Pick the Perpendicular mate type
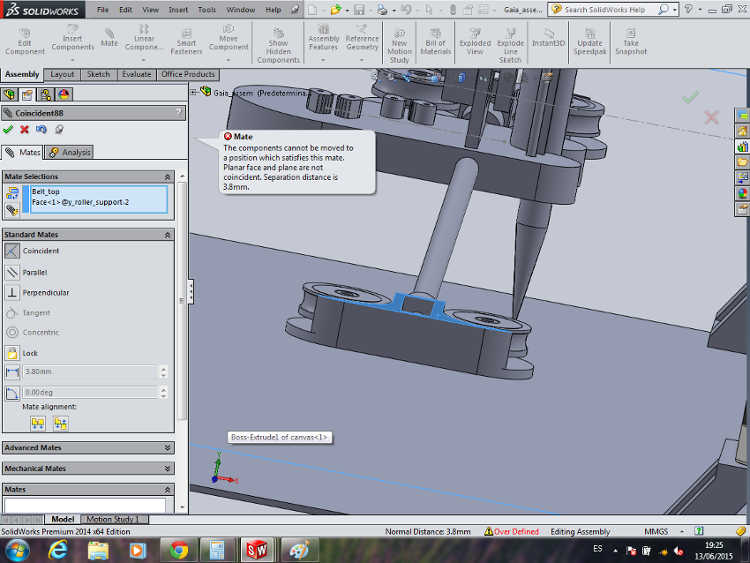 [13, 292]
